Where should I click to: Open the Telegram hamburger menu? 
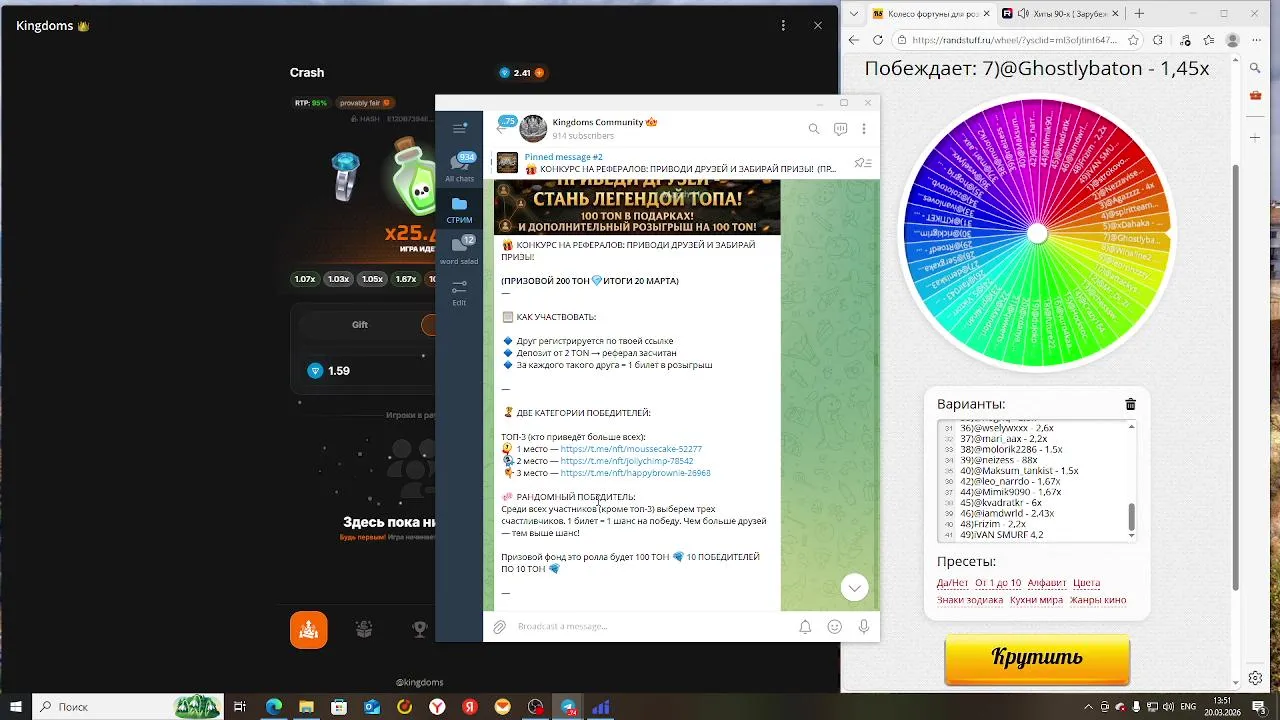pos(459,128)
